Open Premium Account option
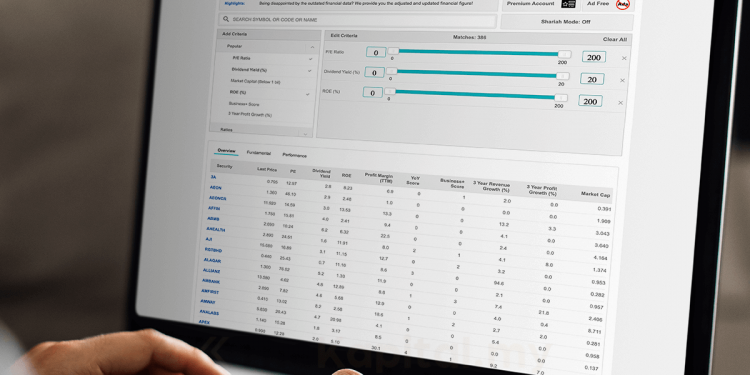750x375 pixels. pos(530,3)
